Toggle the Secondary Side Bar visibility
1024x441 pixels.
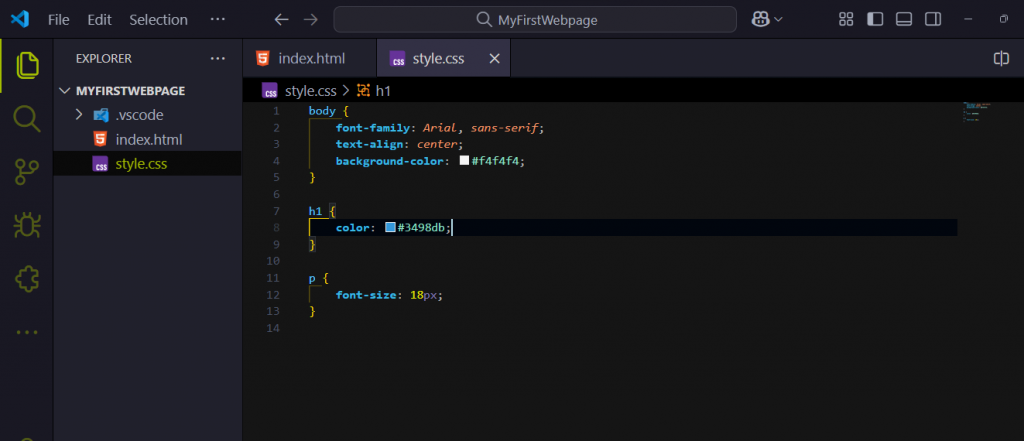coord(932,19)
